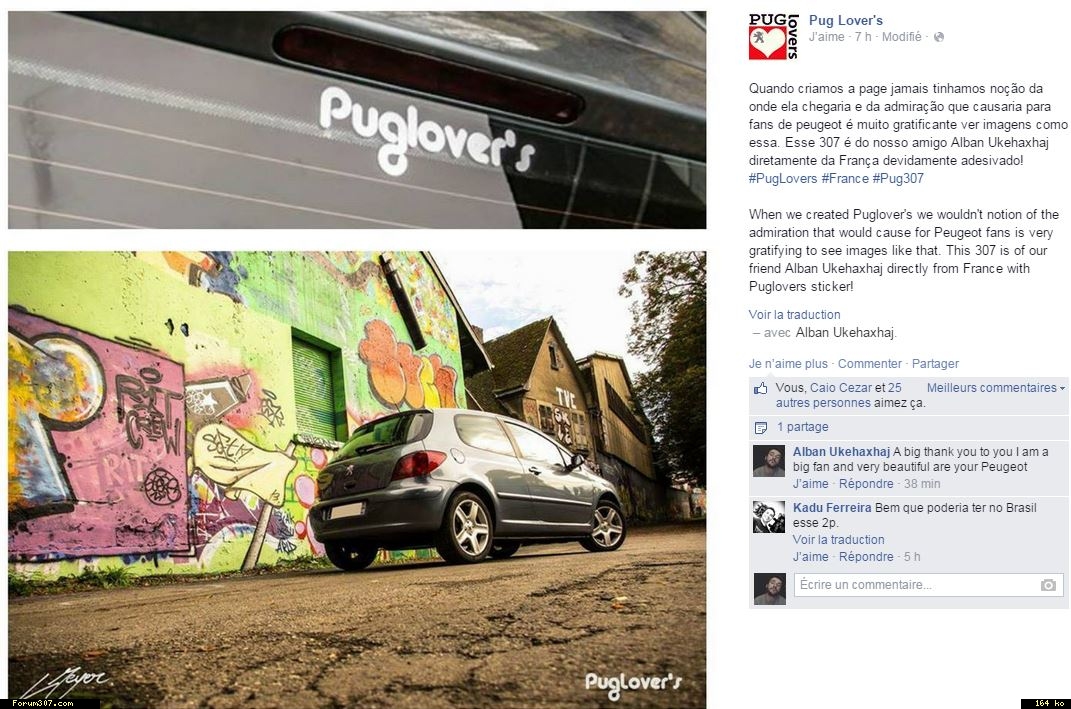Toggle Je n'aime plus on the post
The height and width of the screenshot is (709, 1071).
(788, 364)
